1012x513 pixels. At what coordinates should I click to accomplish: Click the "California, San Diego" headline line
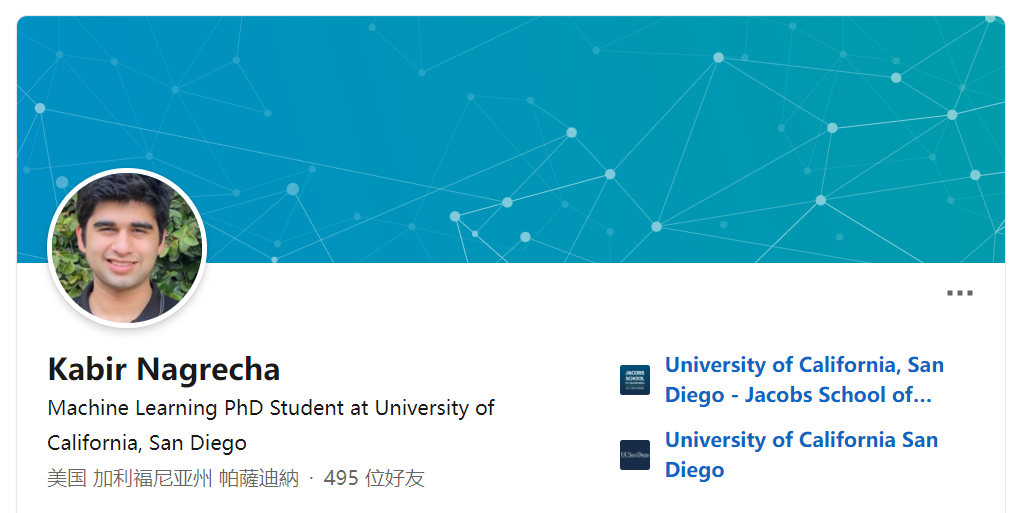click(147, 443)
